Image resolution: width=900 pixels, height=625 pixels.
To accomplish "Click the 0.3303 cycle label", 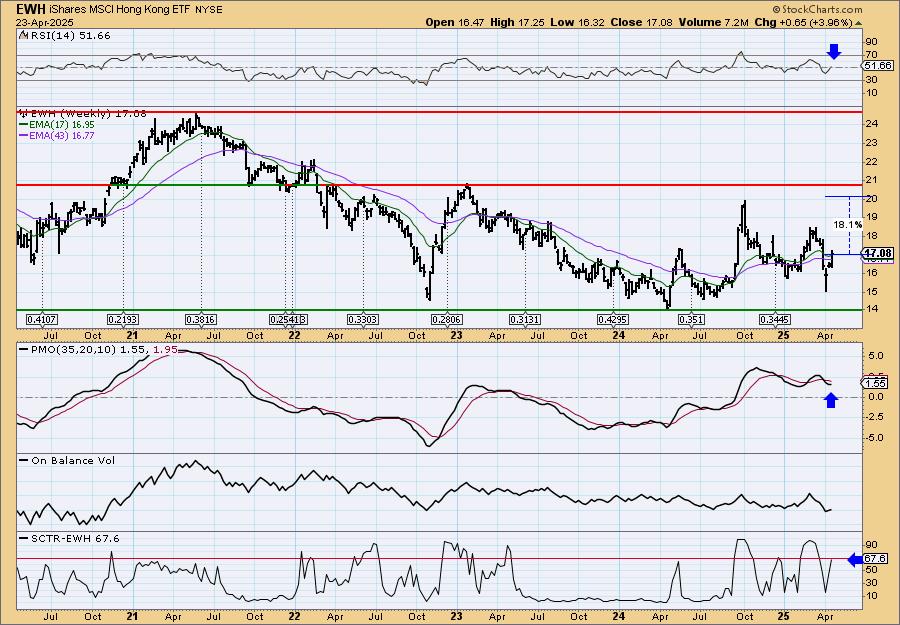I will (363, 320).
